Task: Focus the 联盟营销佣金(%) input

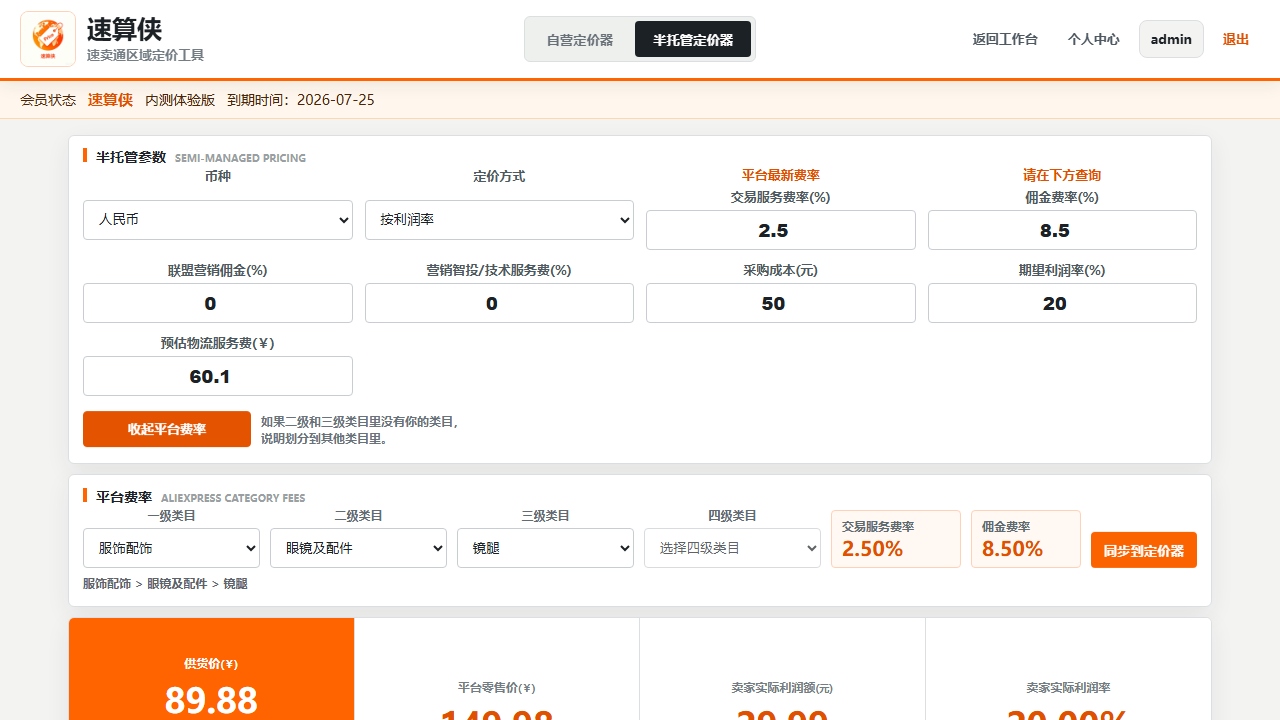Action: click(218, 303)
